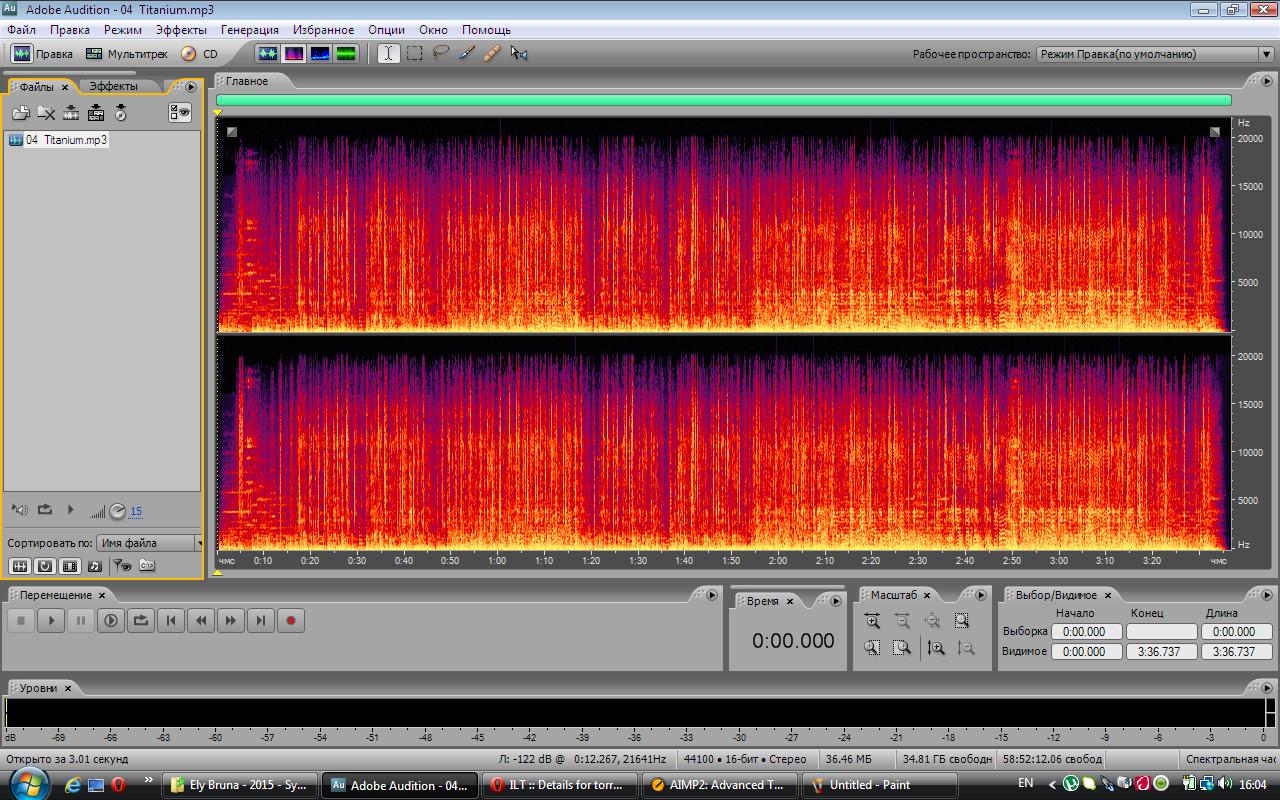Choose the Spot Healing bandage tool
Screen dimensions: 1280x800
point(492,54)
